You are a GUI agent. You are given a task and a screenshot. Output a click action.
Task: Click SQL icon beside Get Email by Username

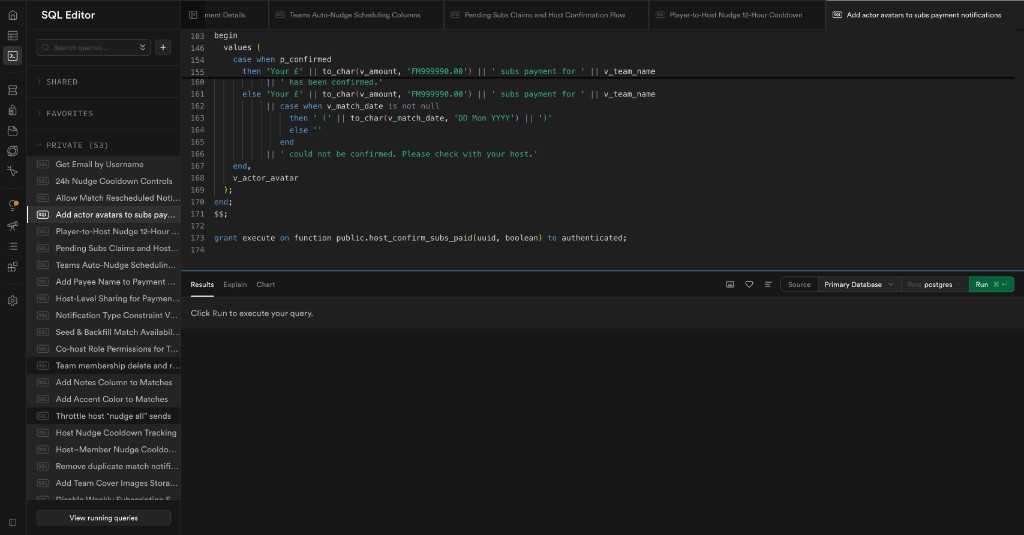click(42, 165)
